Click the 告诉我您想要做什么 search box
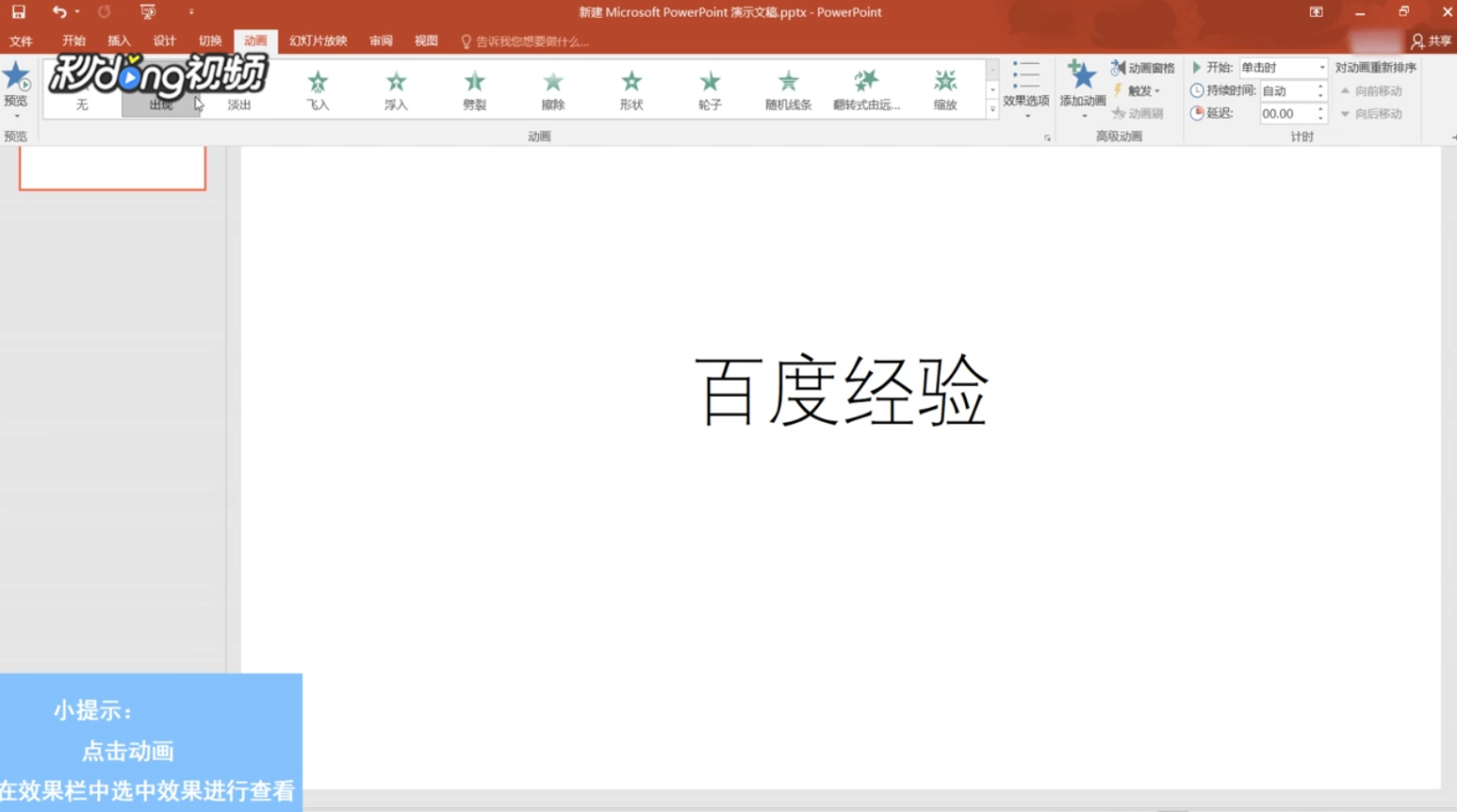 click(x=525, y=41)
